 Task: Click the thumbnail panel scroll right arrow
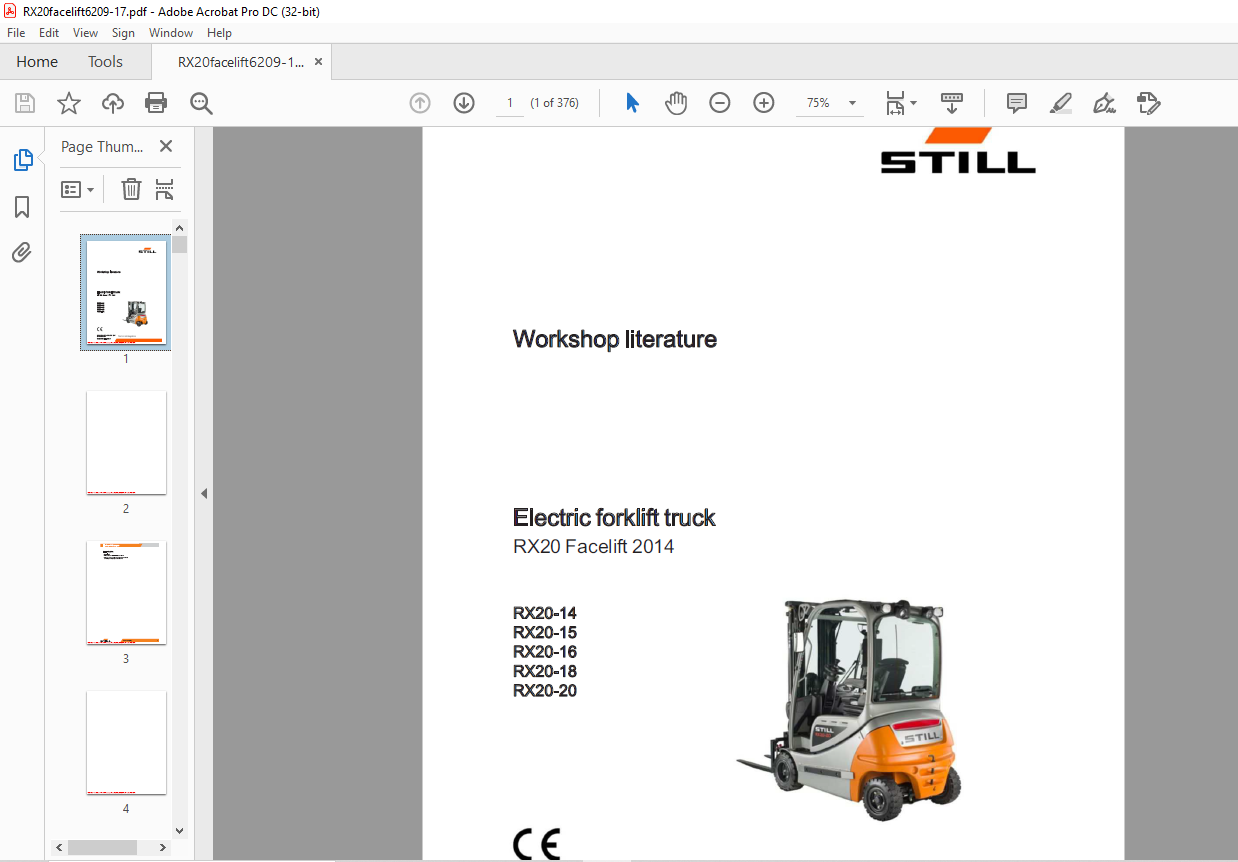[x=164, y=848]
